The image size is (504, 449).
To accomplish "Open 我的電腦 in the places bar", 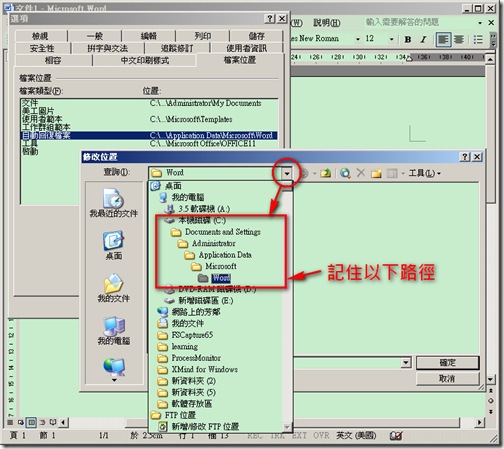I will pyautogui.click(x=113, y=331).
